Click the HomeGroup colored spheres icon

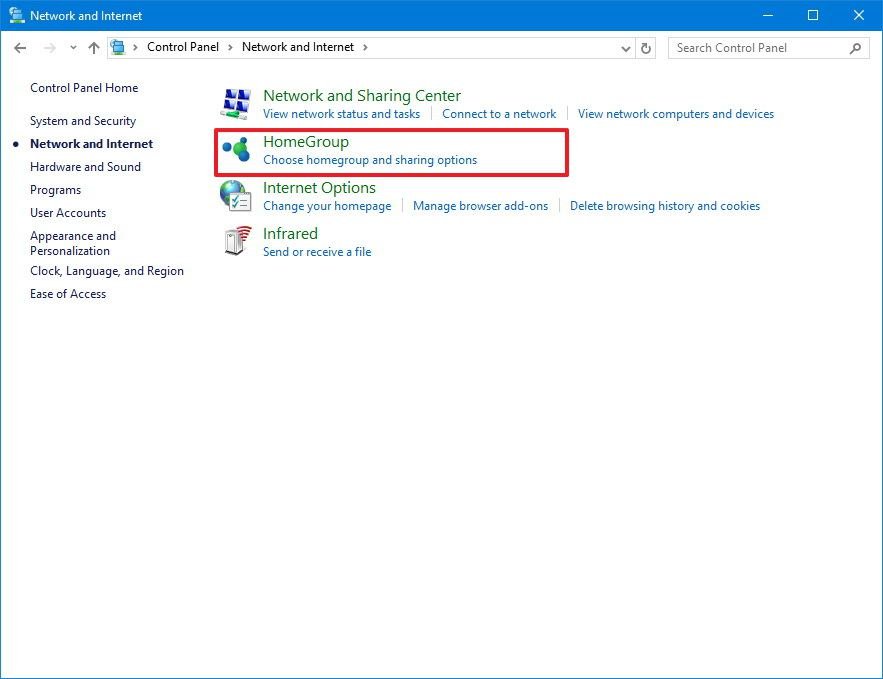click(x=236, y=150)
